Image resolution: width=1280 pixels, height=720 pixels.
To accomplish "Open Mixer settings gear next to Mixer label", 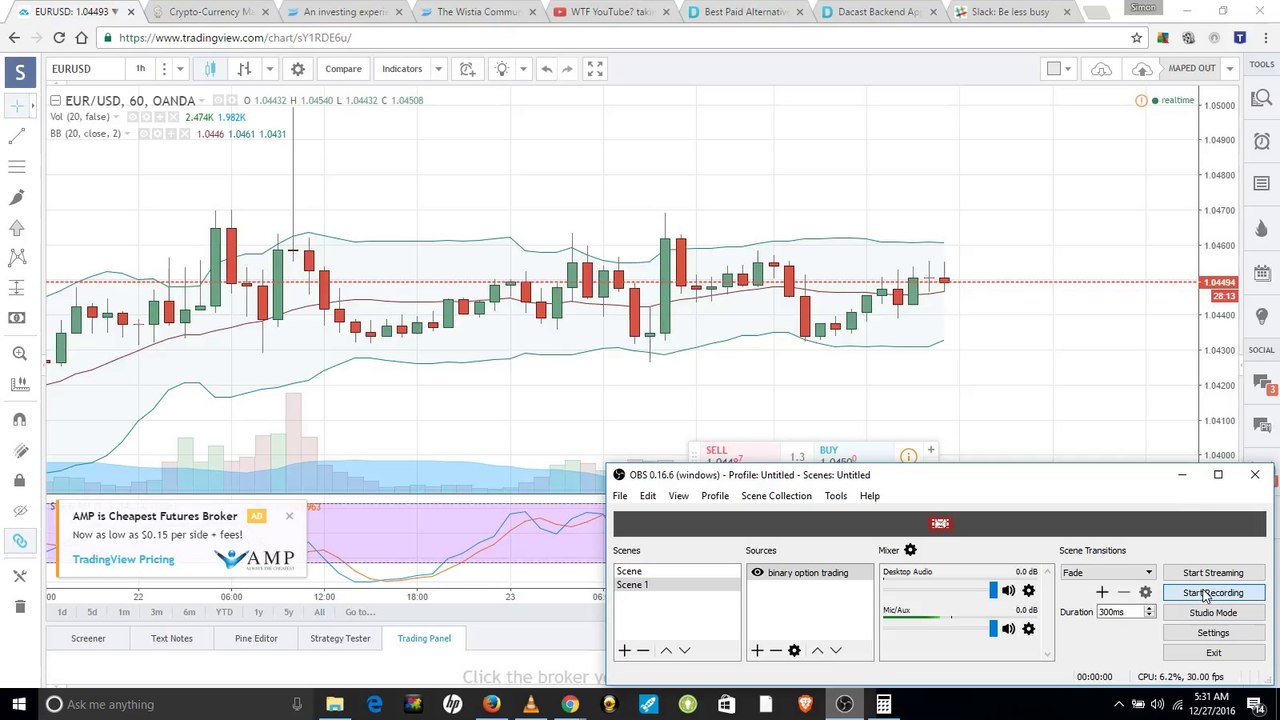I will [910, 550].
